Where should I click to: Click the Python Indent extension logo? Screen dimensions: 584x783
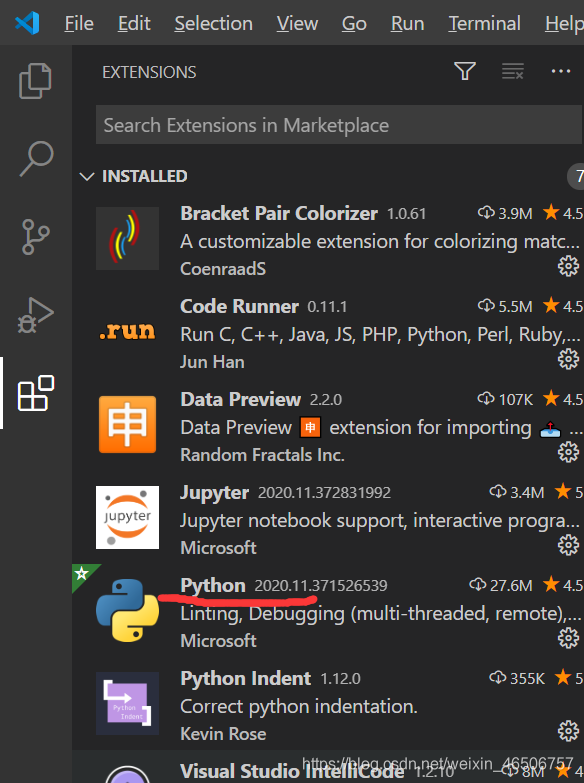tap(127, 703)
